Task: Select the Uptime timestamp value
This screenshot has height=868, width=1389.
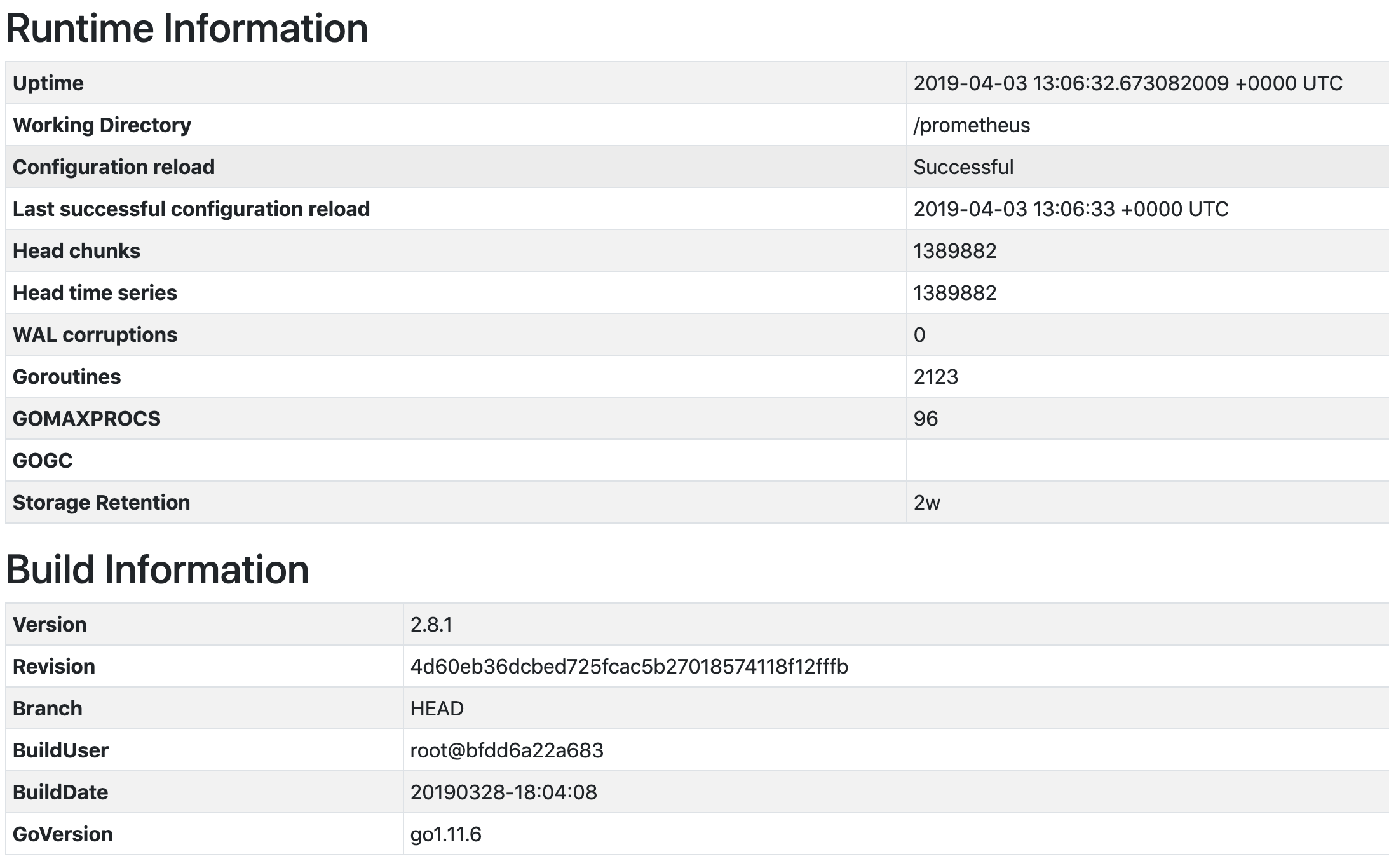Action: (1127, 83)
